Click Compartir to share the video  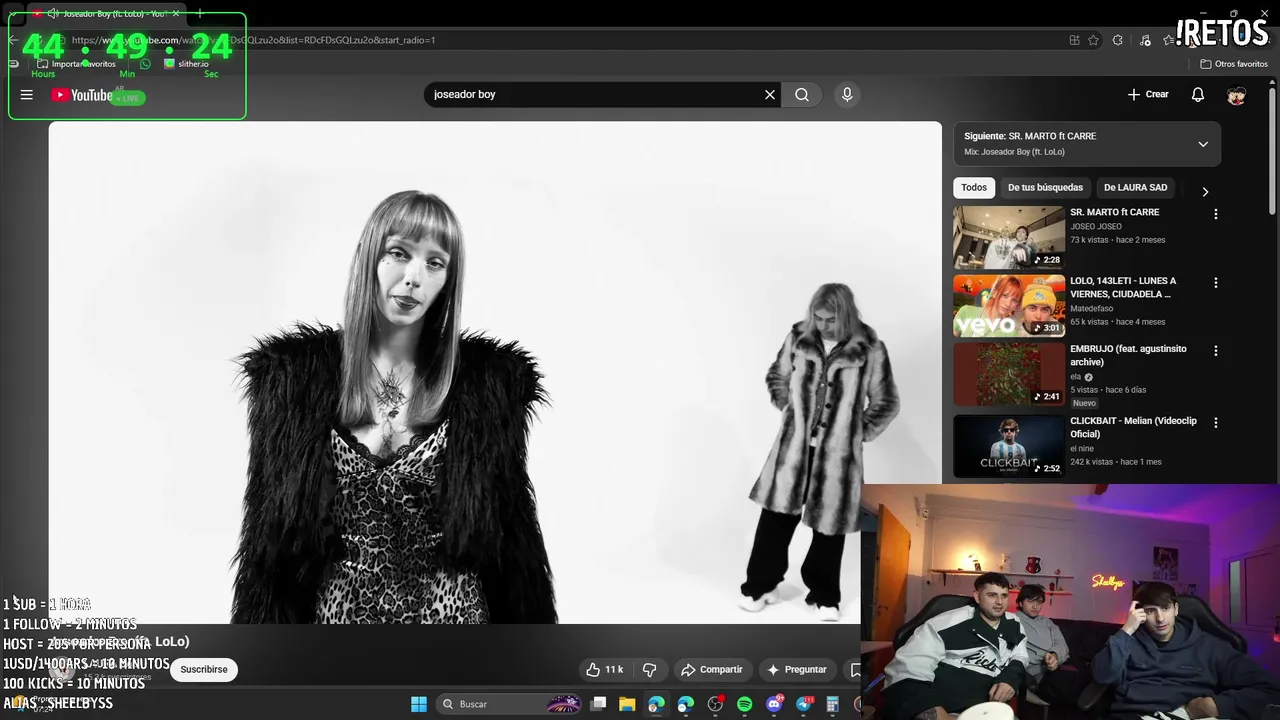(x=711, y=669)
